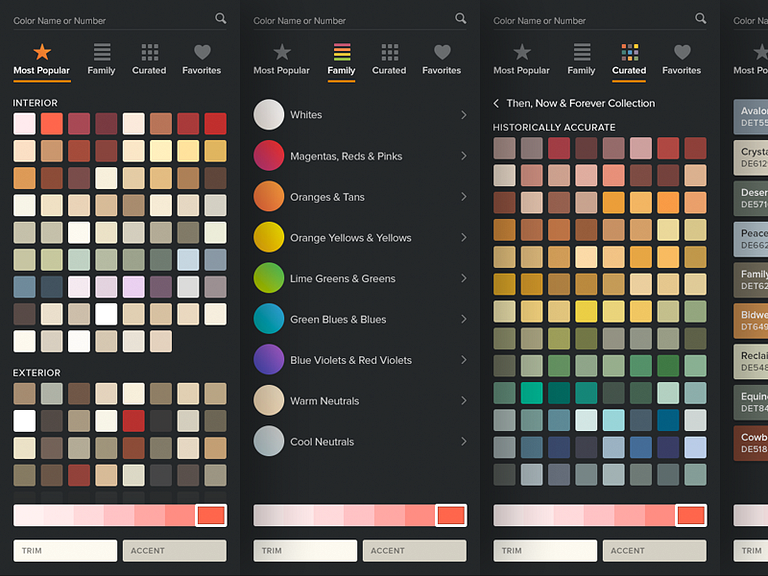Screen dimensions: 768x576
Task: Tap the Cool Neutrals color circle
Action: click(x=268, y=441)
